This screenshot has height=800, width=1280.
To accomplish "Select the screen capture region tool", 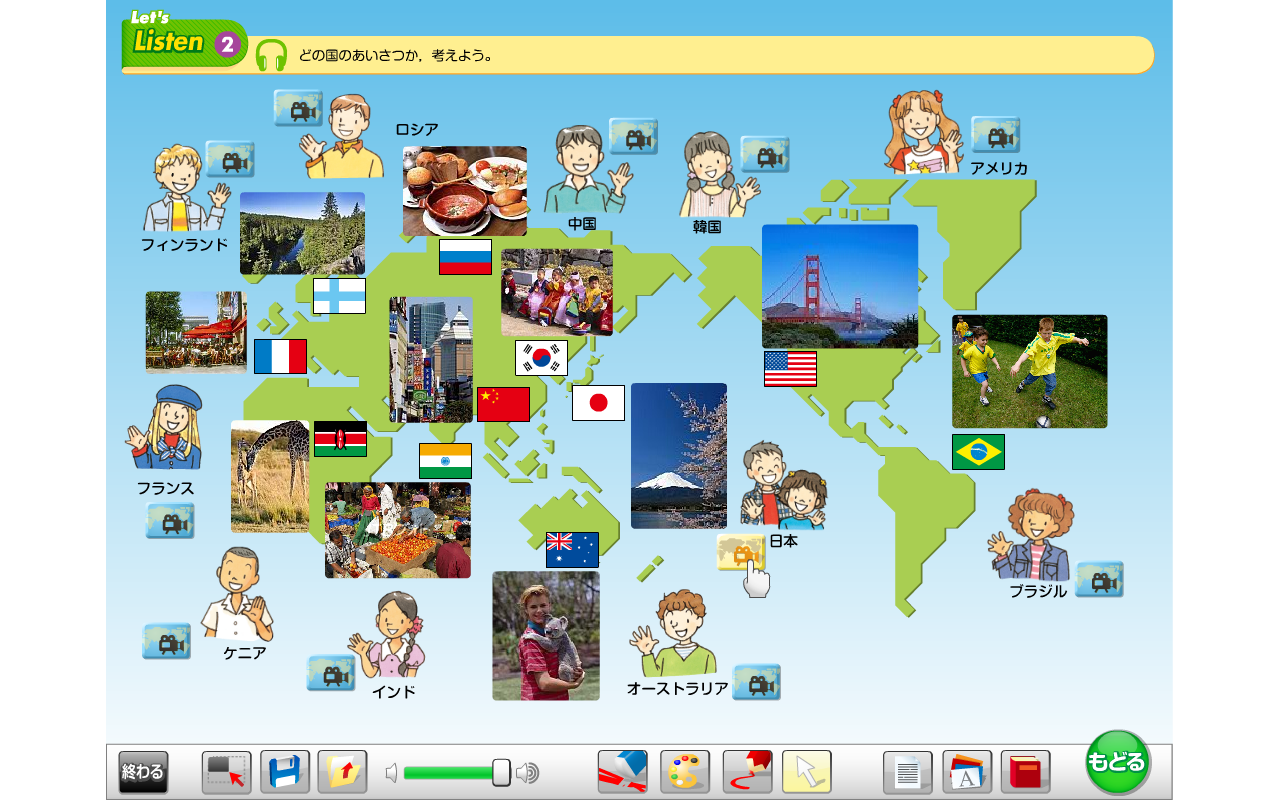I will pos(226,772).
